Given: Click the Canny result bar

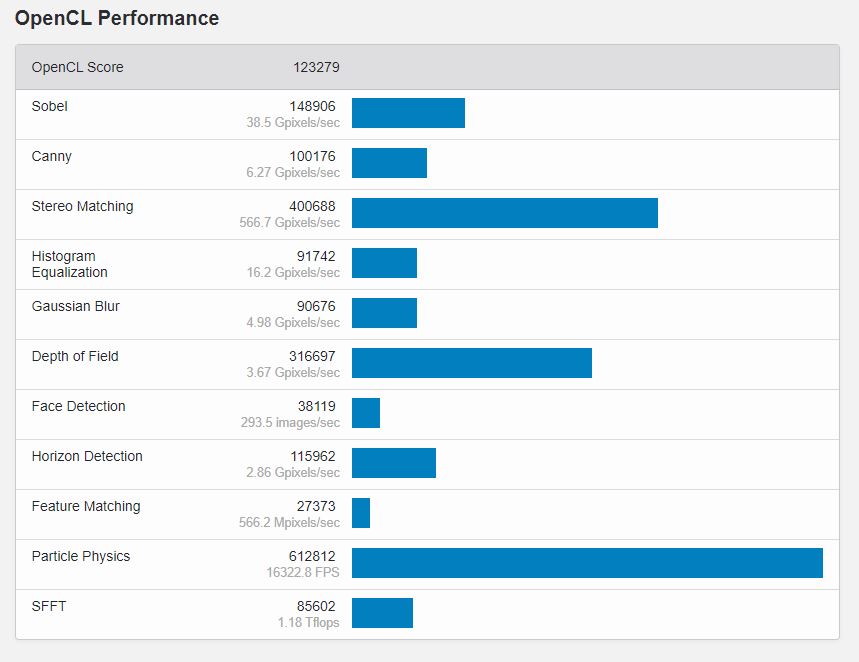Looking at the screenshot, I should pos(389,163).
